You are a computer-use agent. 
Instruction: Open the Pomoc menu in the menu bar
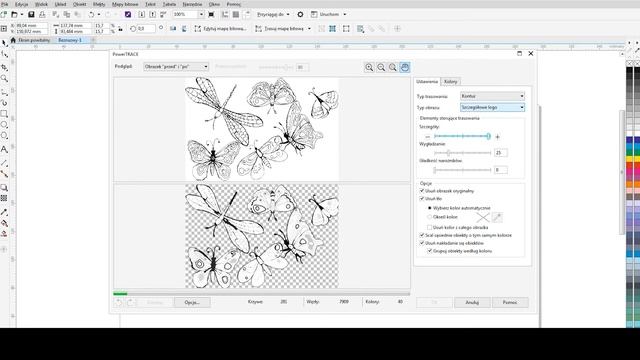click(234, 4)
